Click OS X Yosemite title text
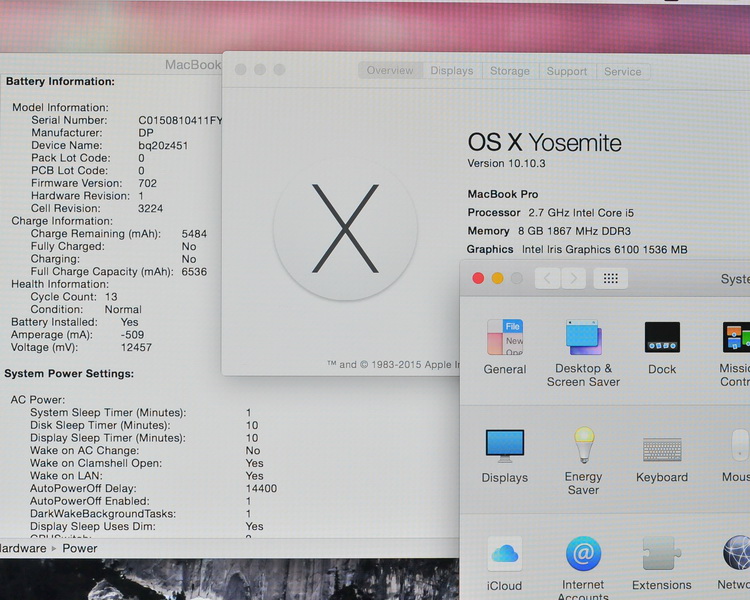This screenshot has width=750, height=600. pyautogui.click(x=544, y=143)
